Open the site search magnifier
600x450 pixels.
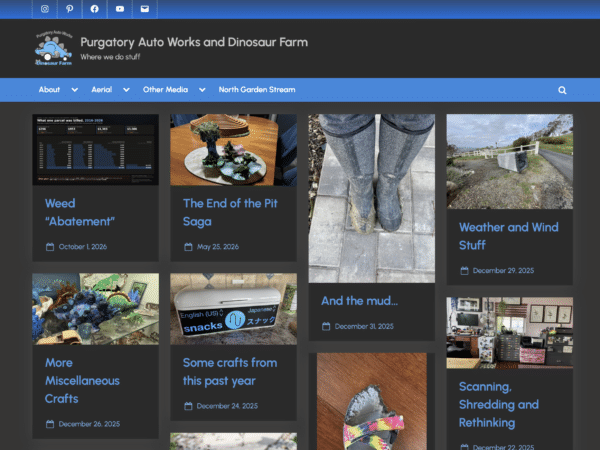(x=562, y=90)
